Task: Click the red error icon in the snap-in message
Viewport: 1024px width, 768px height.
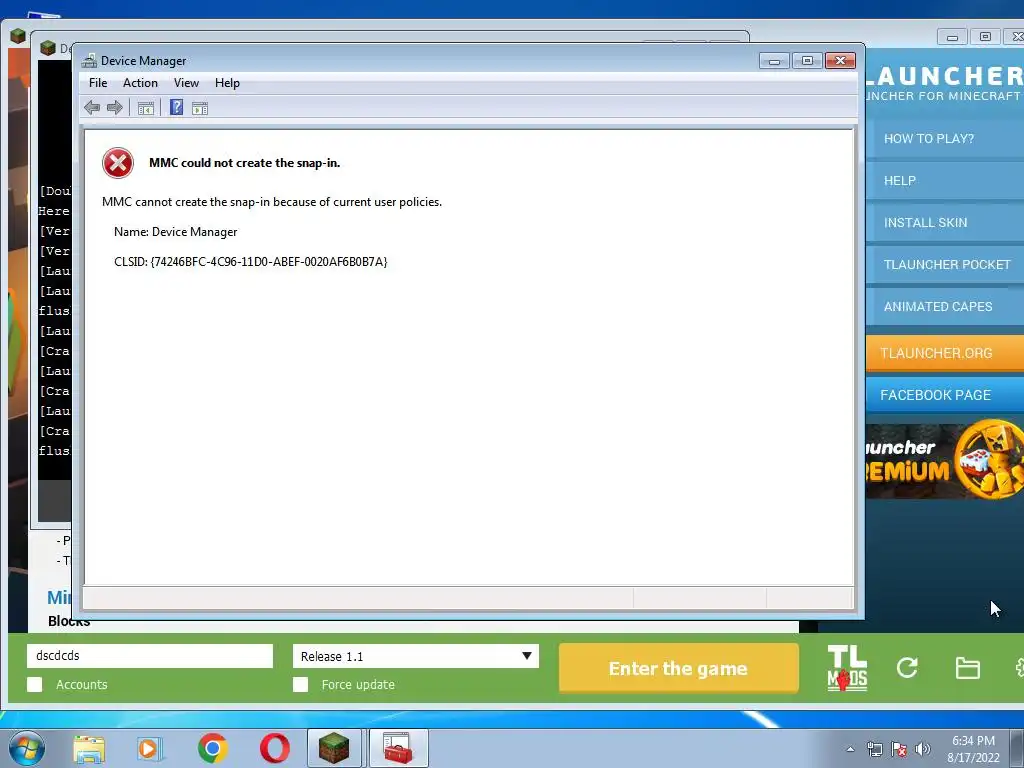Action: click(x=118, y=163)
